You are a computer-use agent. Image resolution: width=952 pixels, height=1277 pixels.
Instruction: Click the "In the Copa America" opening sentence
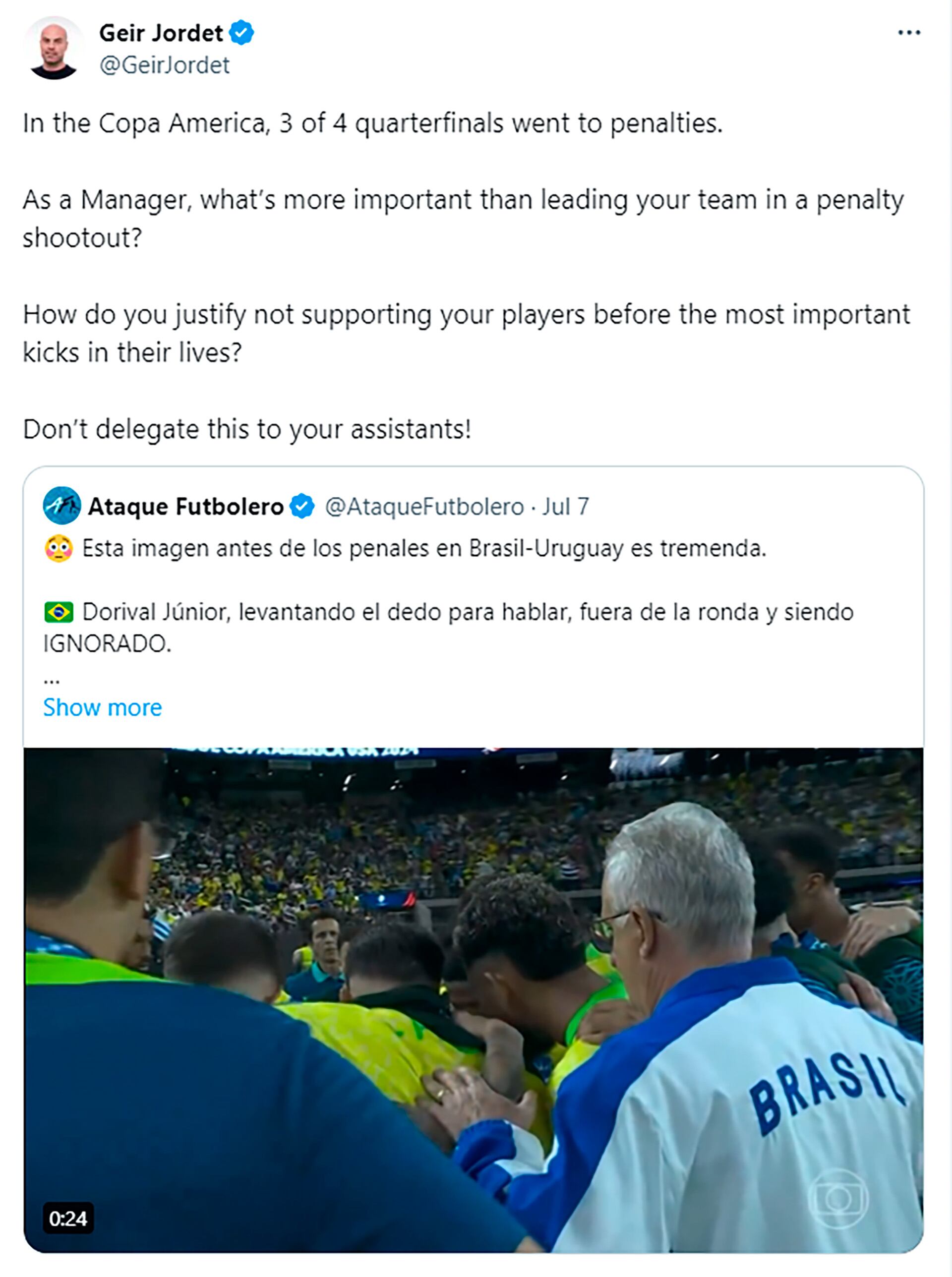pyautogui.click(x=372, y=123)
